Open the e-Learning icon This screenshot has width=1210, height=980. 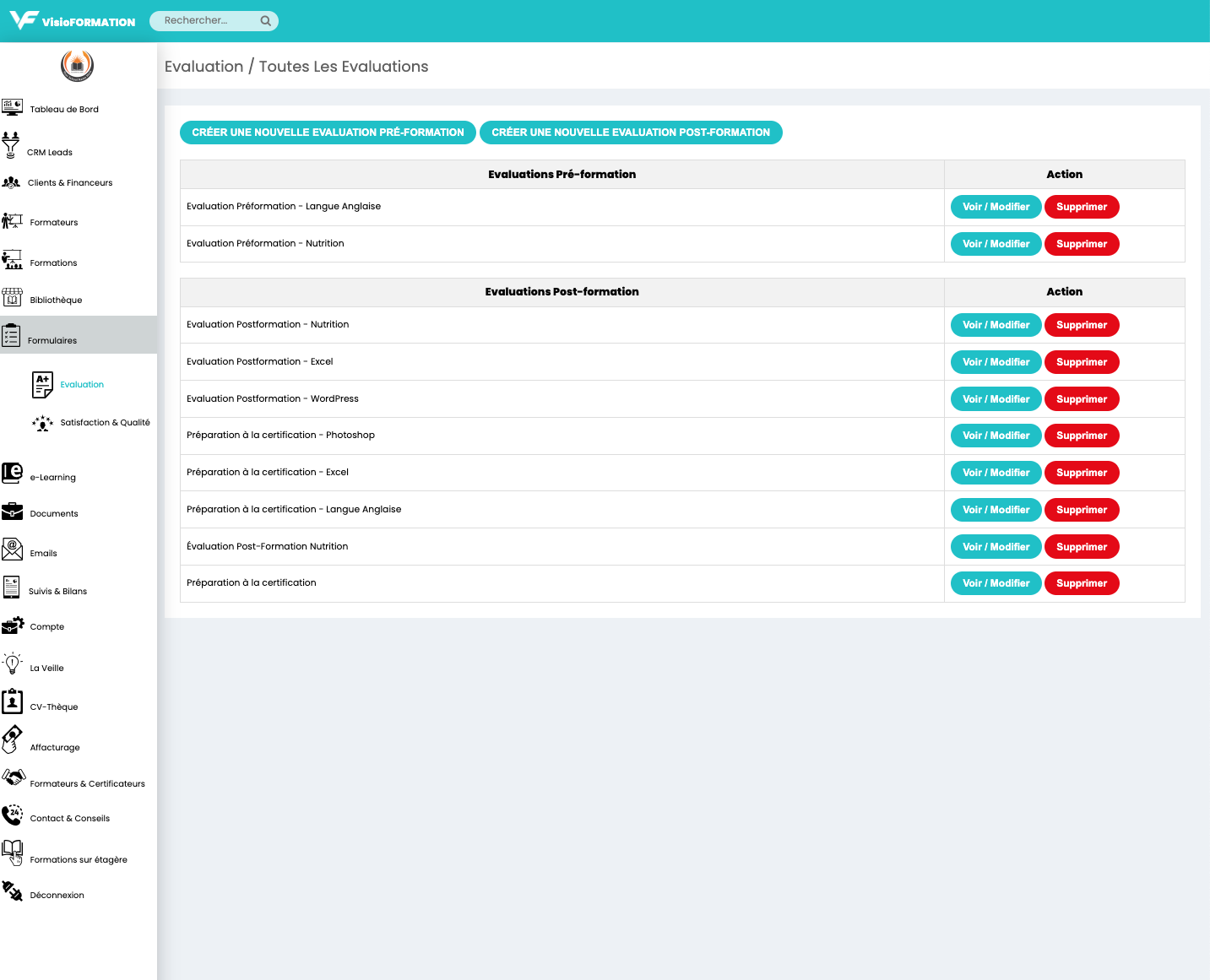point(12,473)
